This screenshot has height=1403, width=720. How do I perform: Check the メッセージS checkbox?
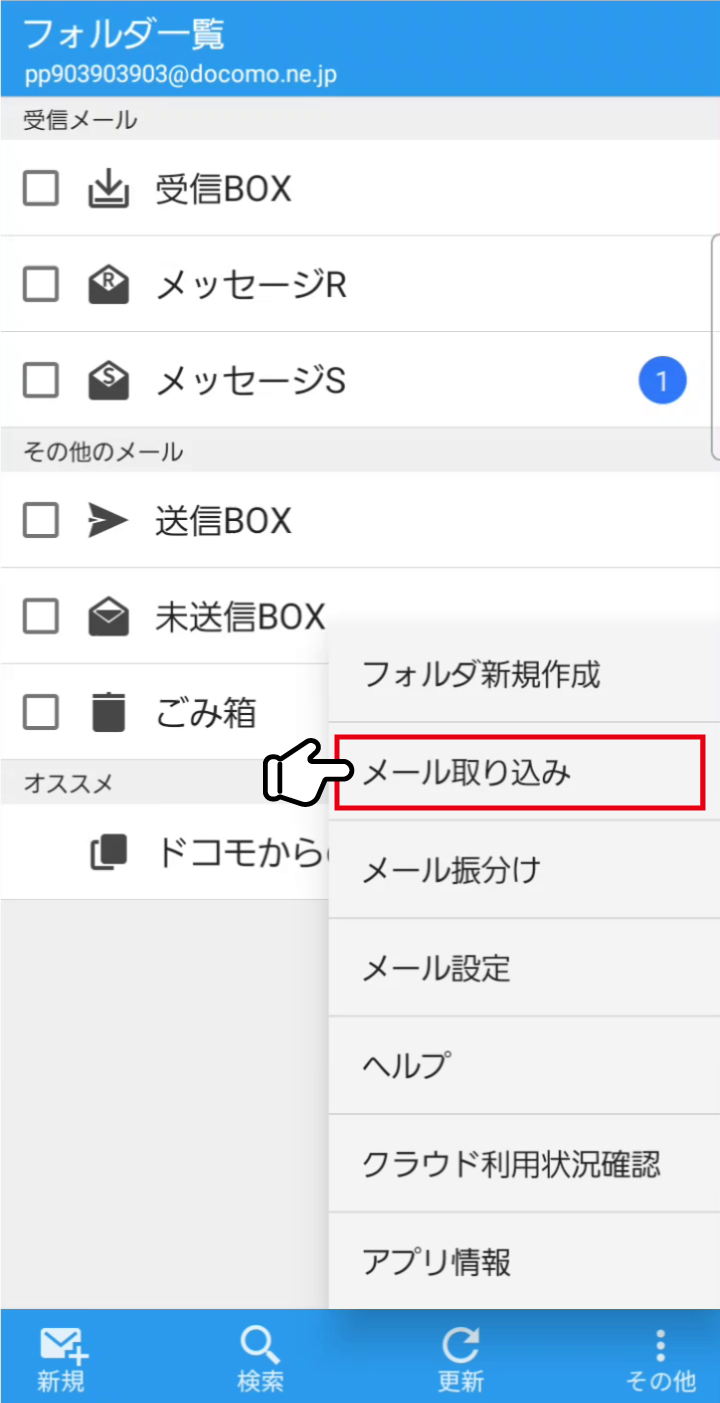41,380
